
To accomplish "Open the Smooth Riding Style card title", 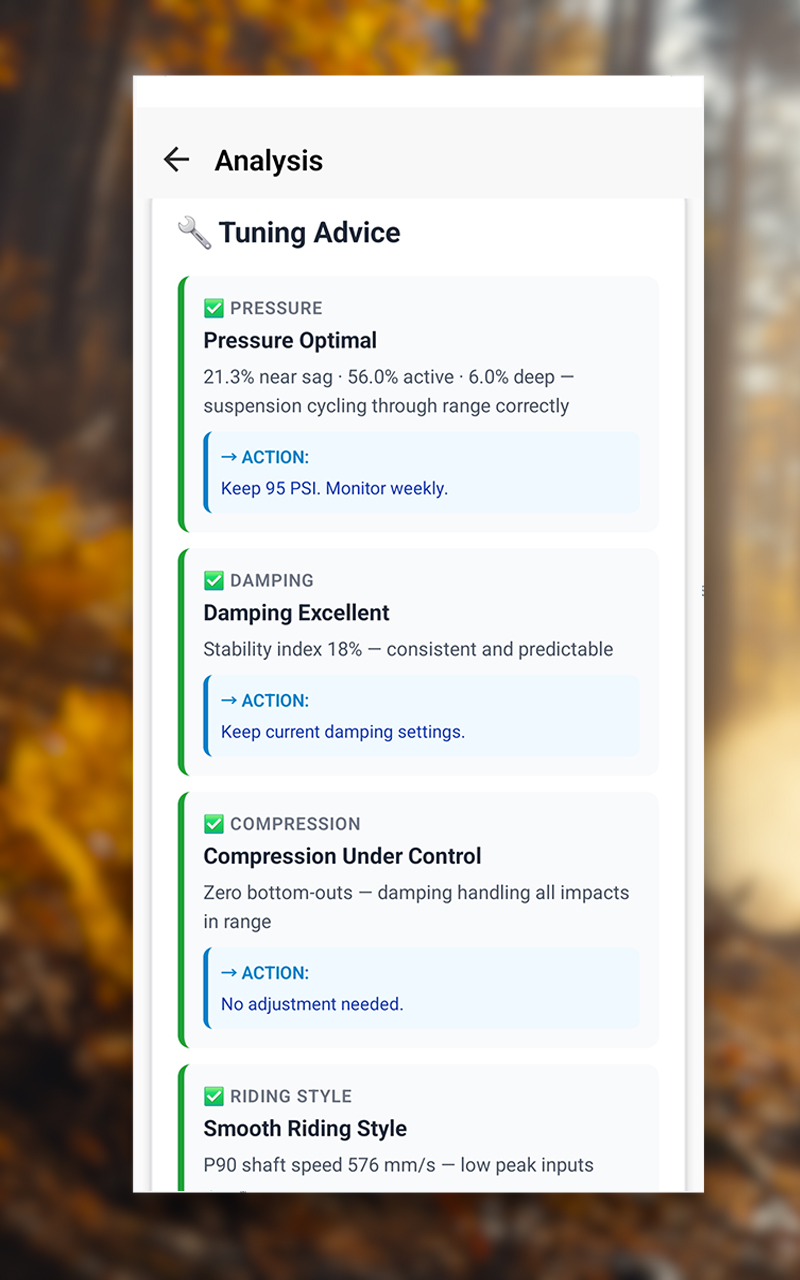I will pos(305,1128).
